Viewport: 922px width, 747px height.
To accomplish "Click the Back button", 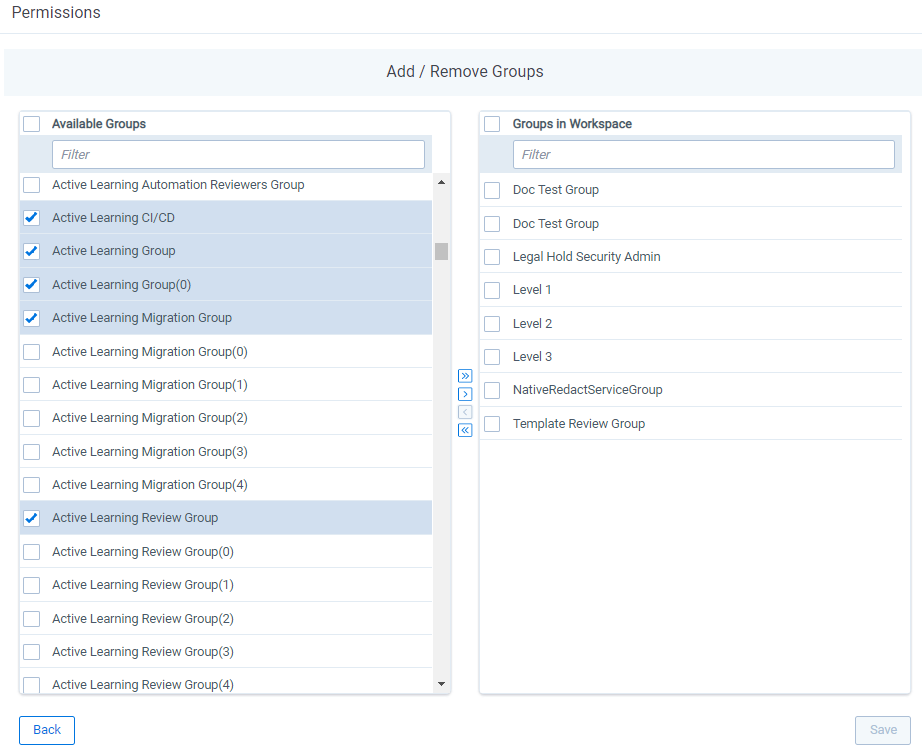I will [47, 730].
